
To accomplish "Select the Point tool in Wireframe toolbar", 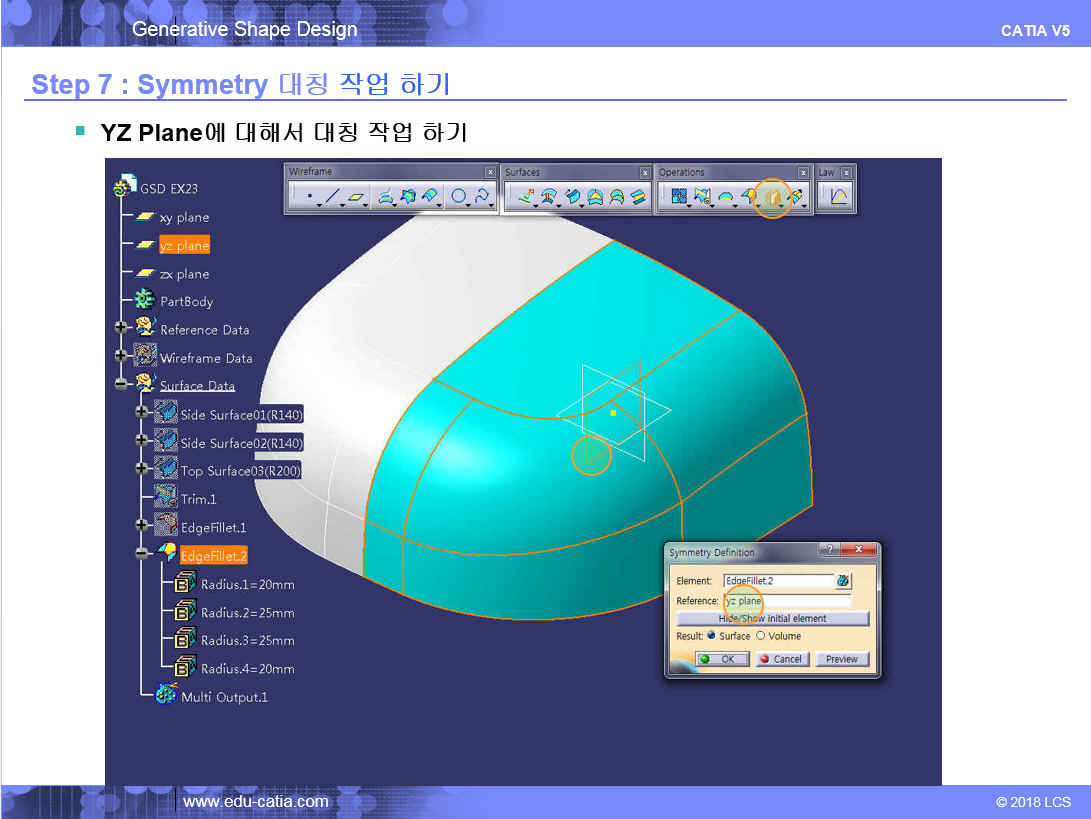I will click(x=309, y=197).
